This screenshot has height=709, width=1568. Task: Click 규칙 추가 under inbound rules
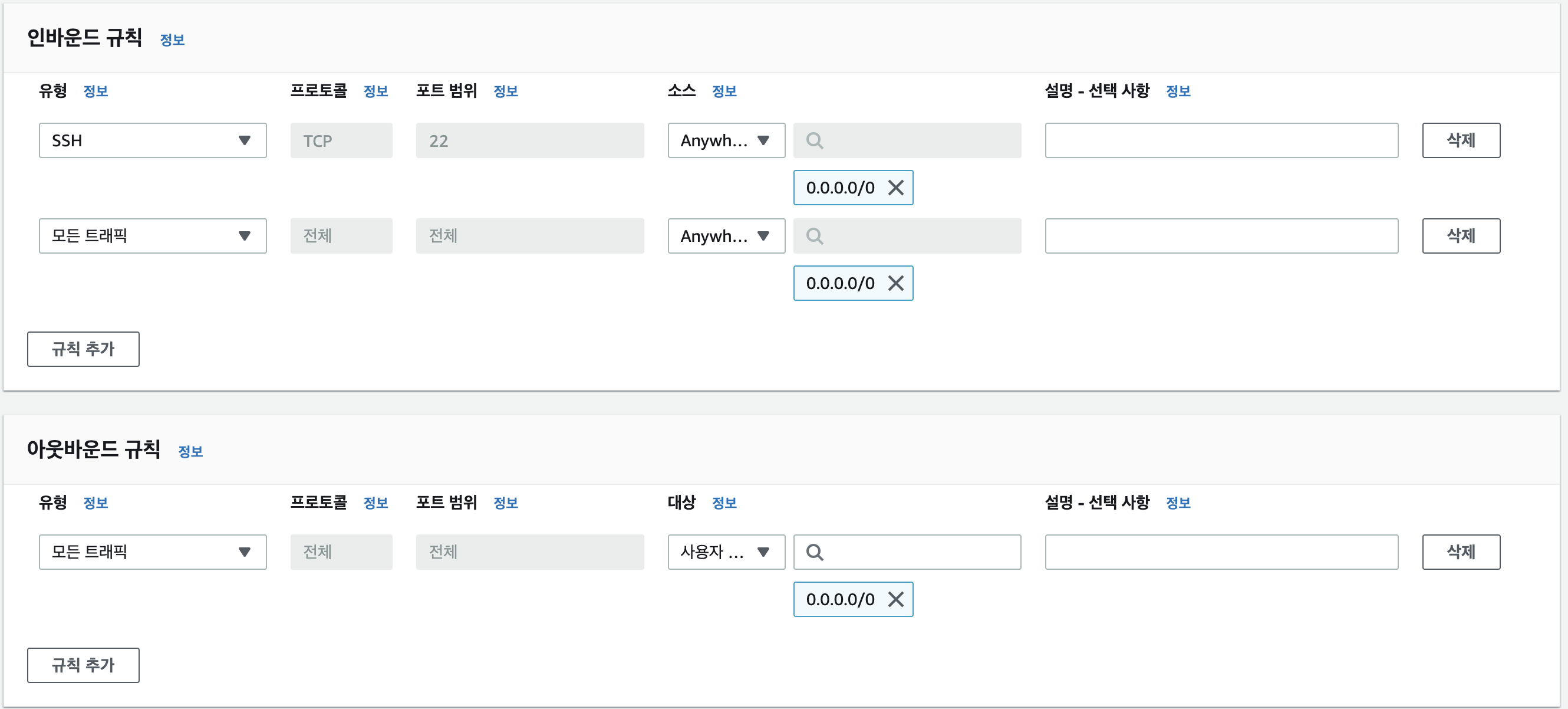click(x=83, y=349)
